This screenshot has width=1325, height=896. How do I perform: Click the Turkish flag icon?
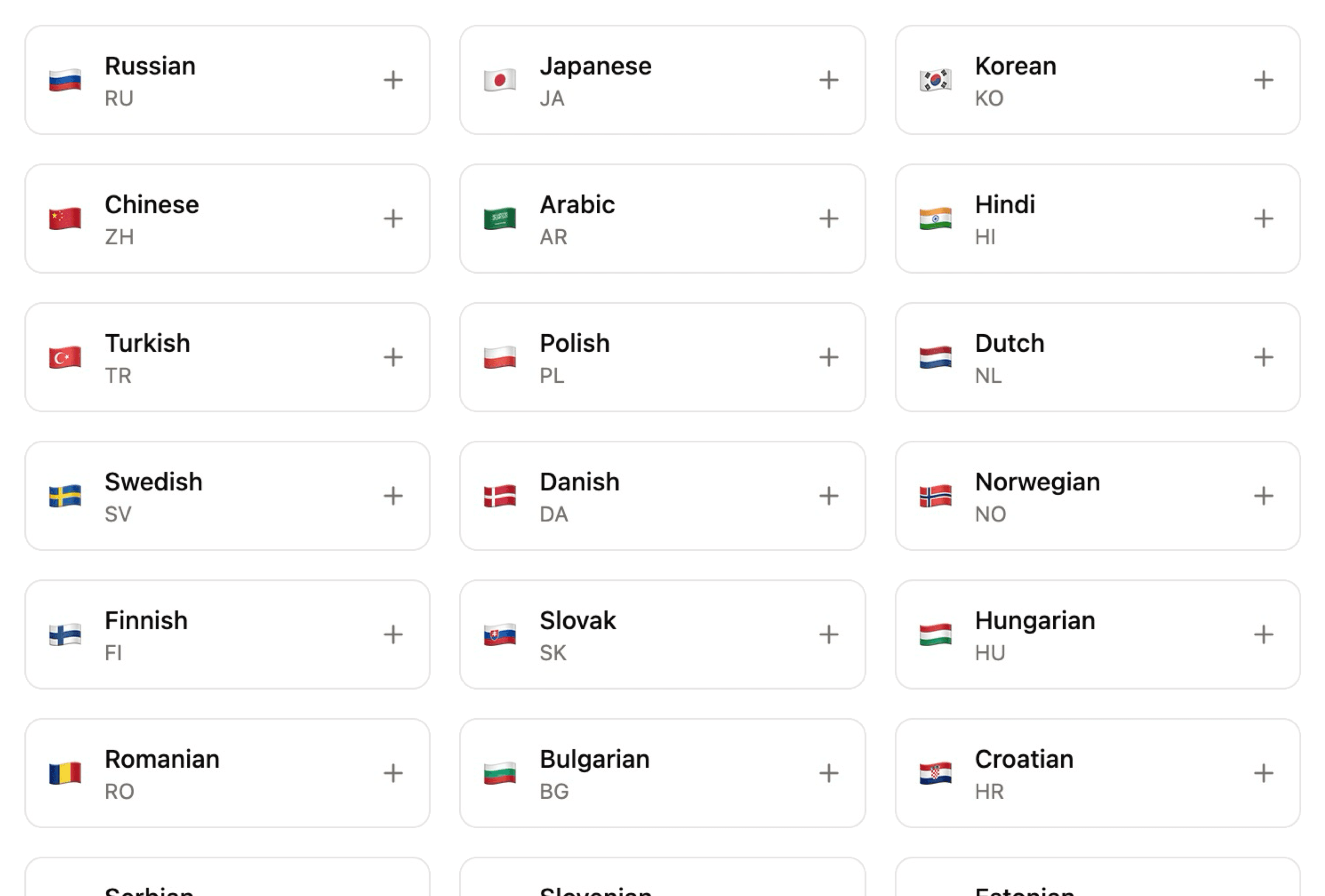coord(65,357)
